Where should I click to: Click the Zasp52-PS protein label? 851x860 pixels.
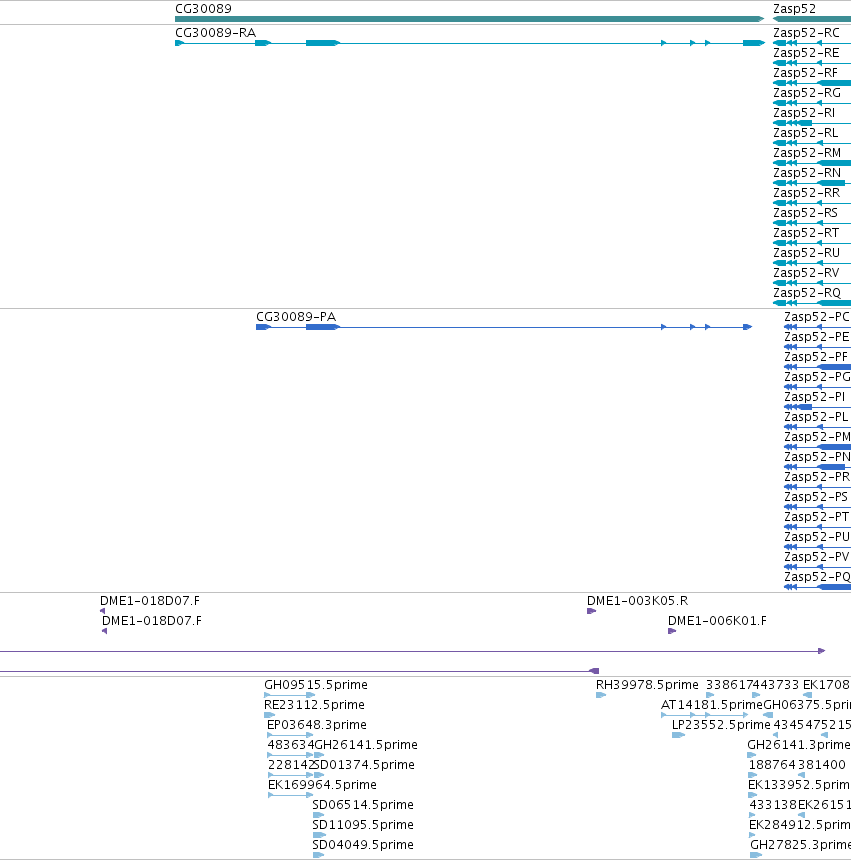(x=816, y=497)
